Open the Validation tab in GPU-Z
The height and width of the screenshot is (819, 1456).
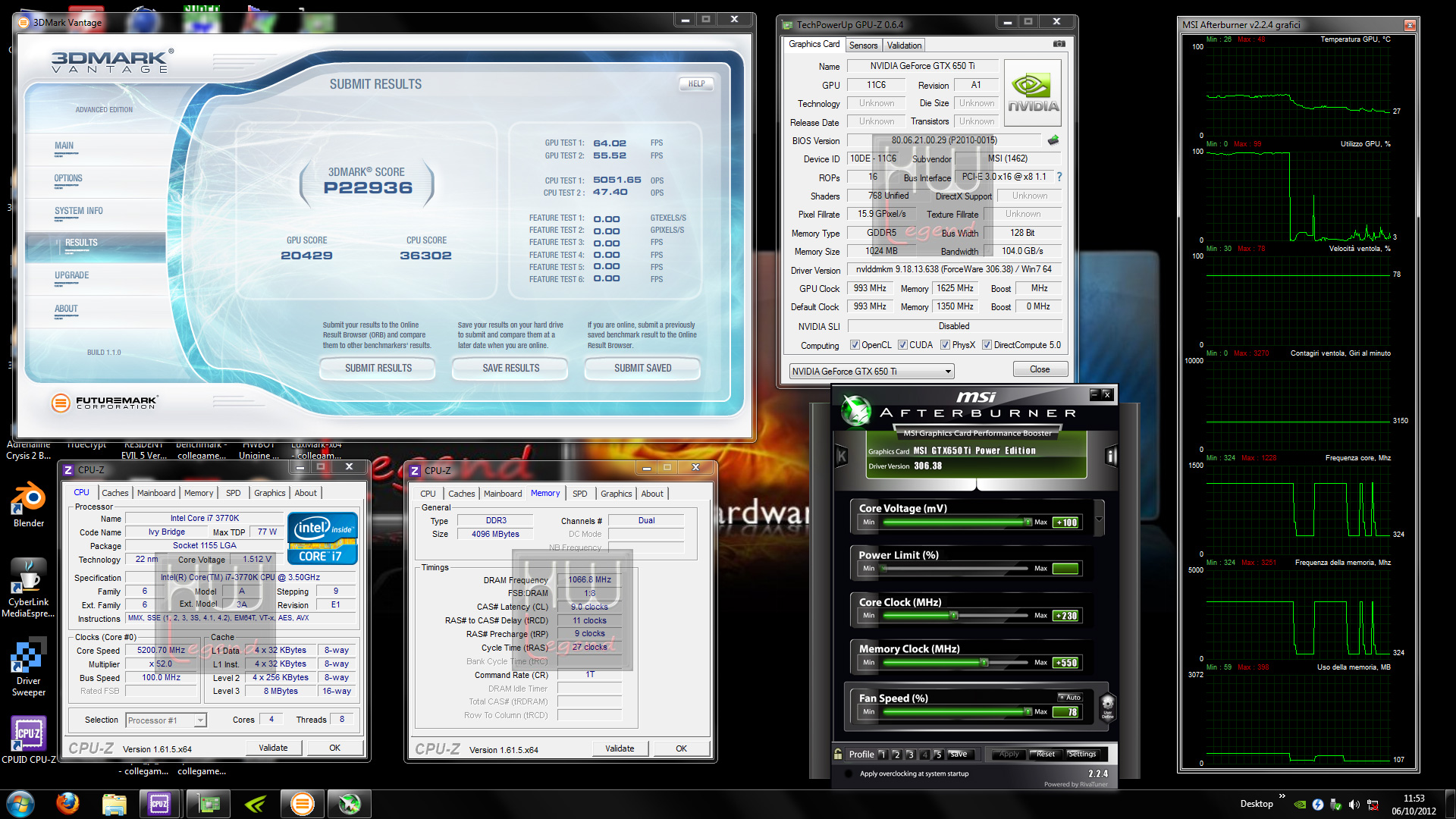tap(904, 45)
